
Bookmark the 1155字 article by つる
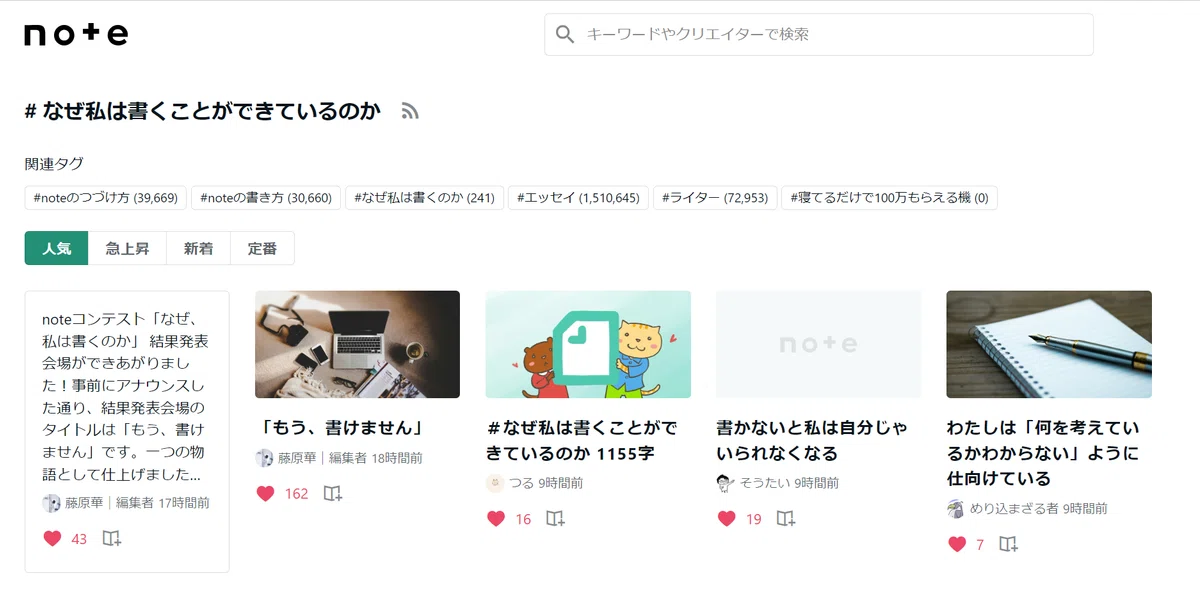tap(555, 518)
